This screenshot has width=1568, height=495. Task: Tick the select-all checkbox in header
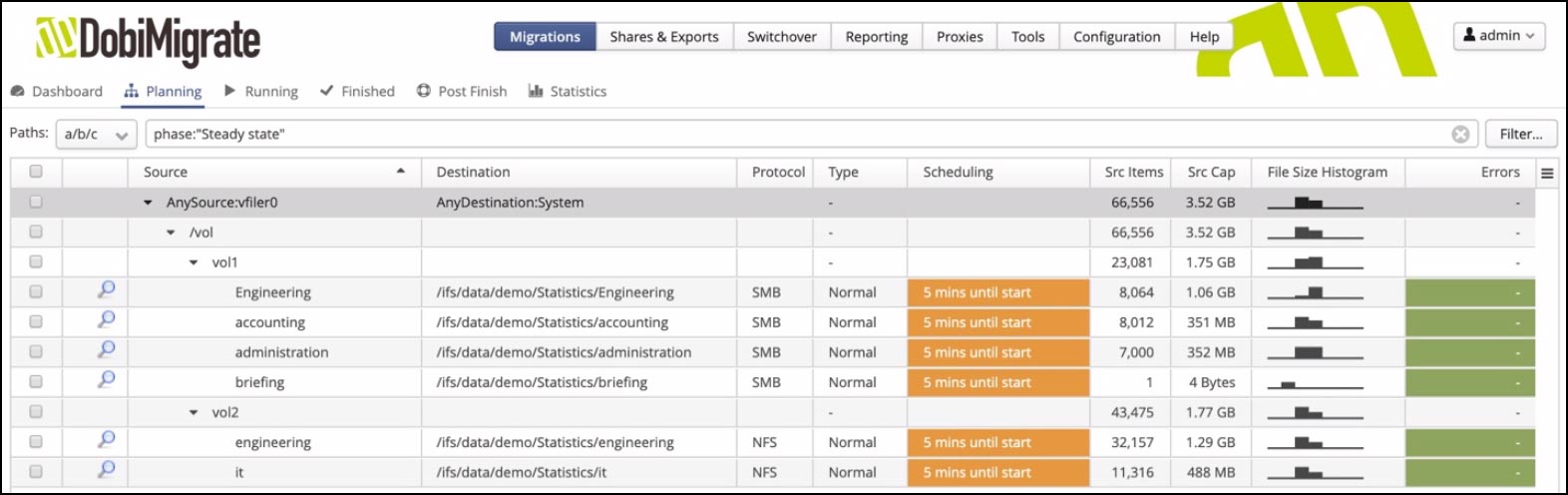(x=36, y=172)
